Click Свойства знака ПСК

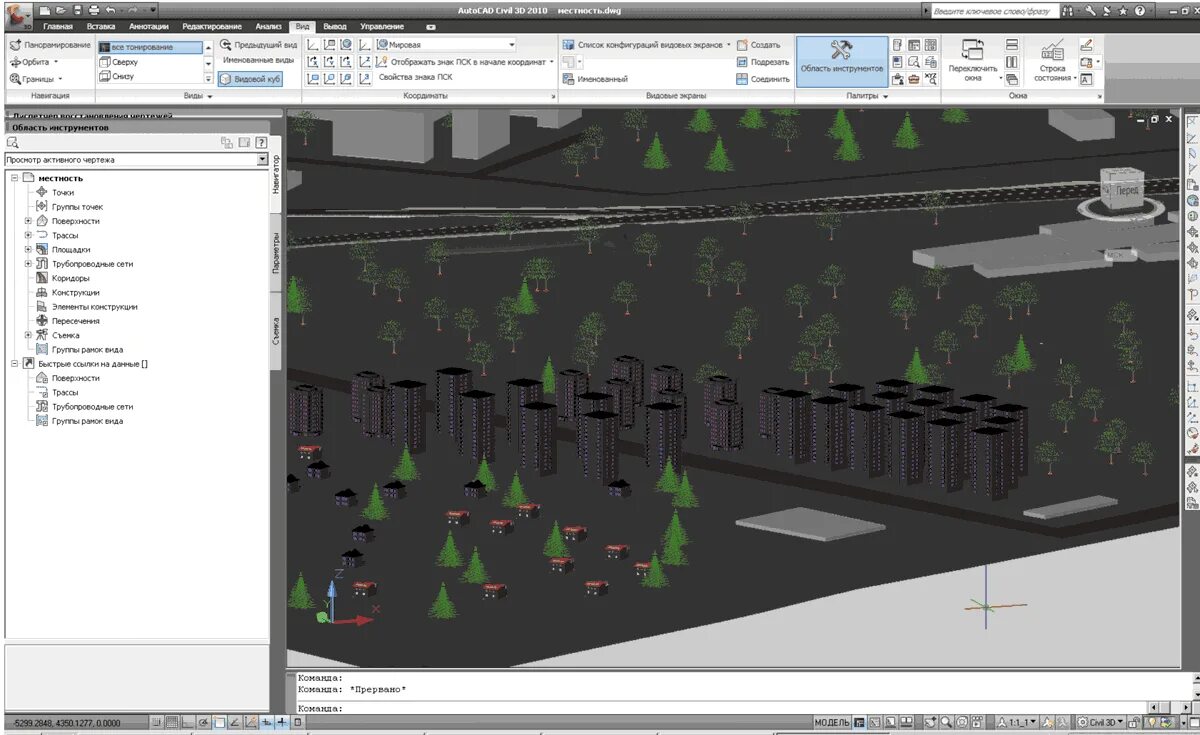point(415,78)
